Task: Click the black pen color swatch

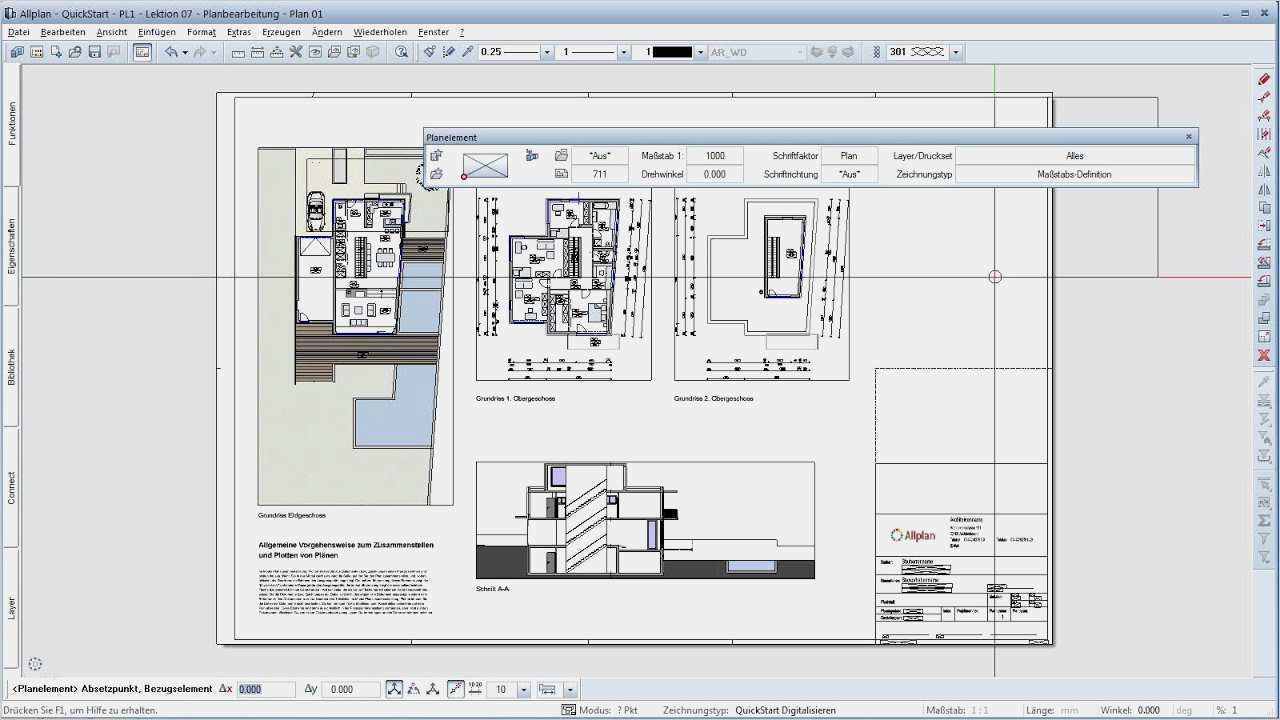Action: tap(672, 52)
